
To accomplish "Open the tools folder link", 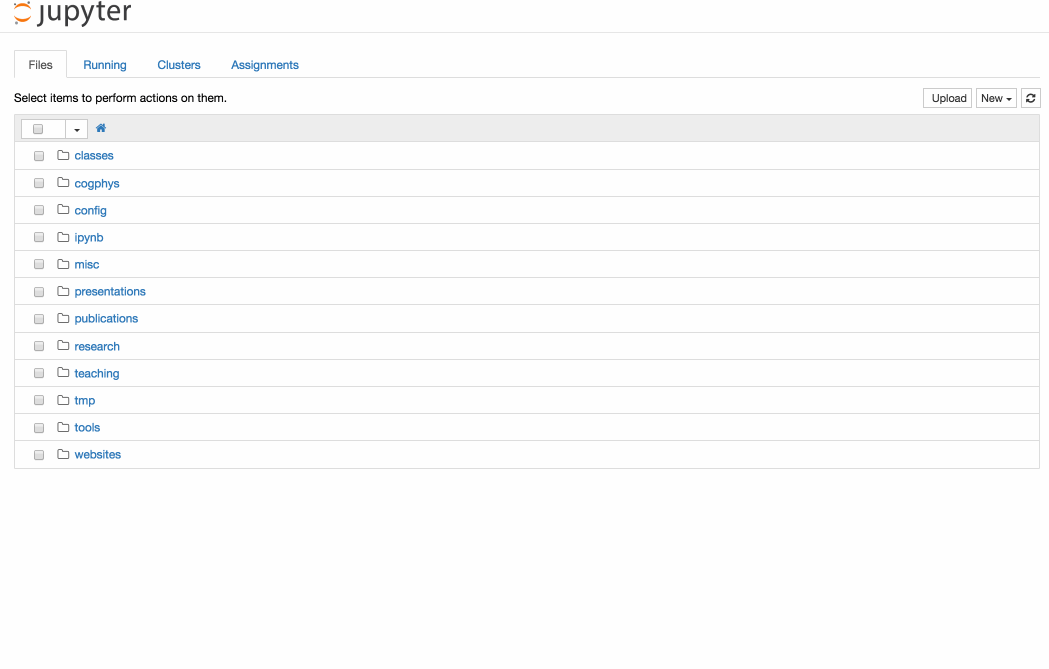I will 87,427.
